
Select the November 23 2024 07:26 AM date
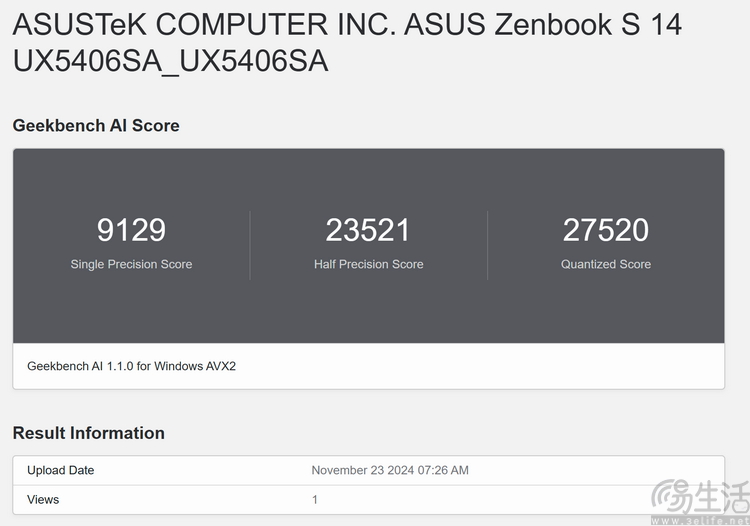(x=390, y=470)
